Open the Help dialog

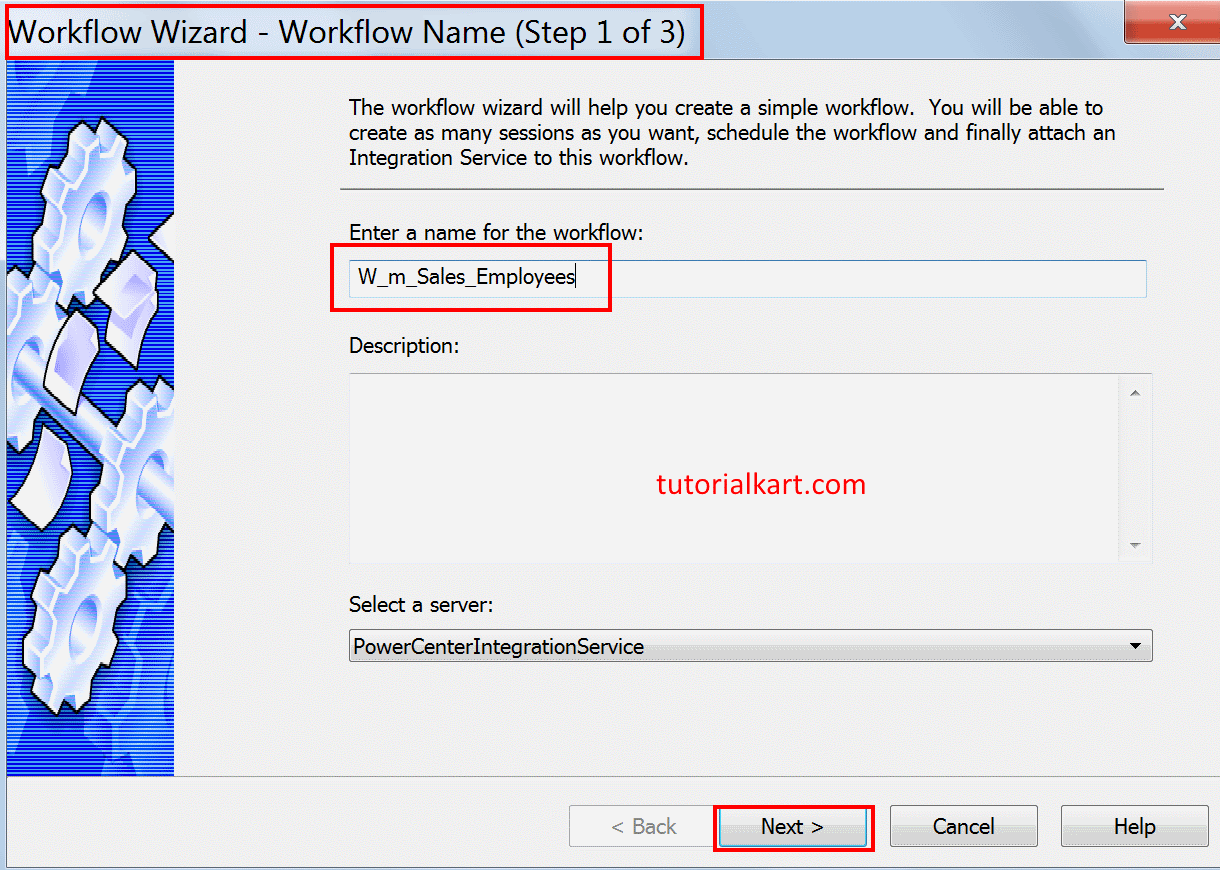click(1134, 826)
